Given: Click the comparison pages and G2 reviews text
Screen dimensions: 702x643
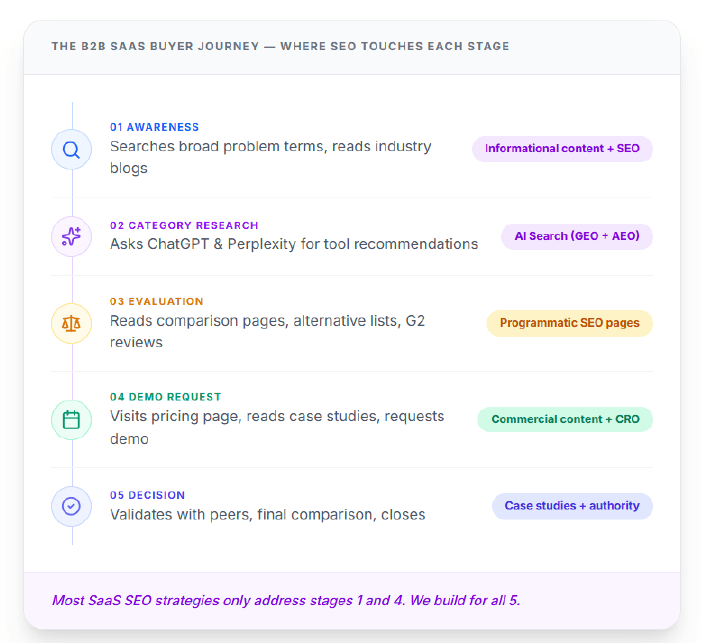Looking at the screenshot, I should tap(267, 331).
